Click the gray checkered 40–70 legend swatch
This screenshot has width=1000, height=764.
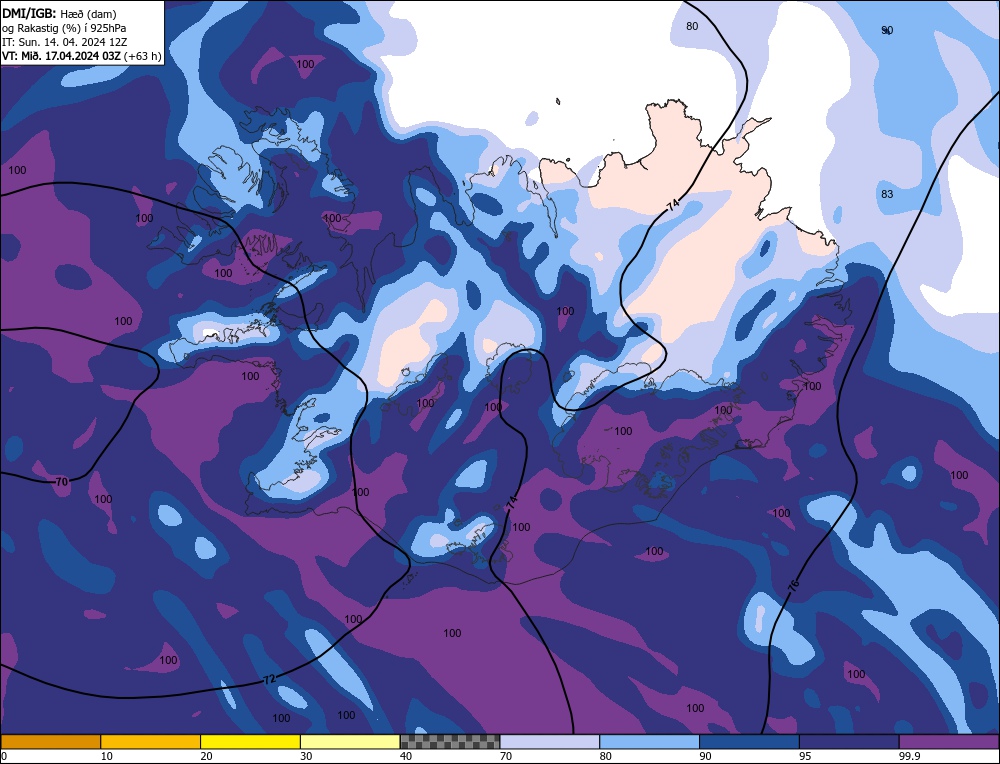(450, 741)
